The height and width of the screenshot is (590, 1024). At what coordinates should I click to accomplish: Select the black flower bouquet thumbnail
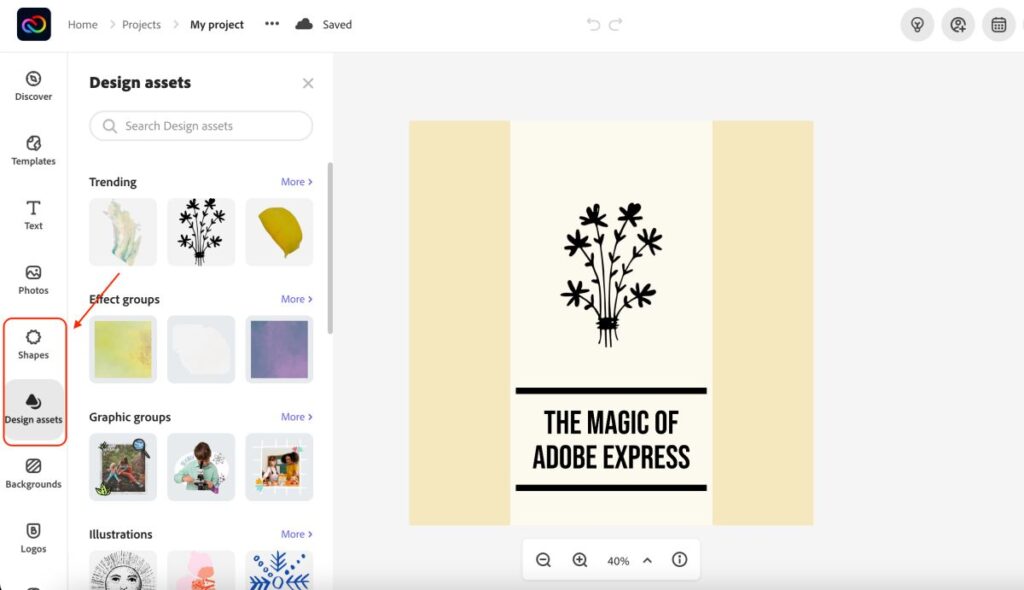click(200, 231)
